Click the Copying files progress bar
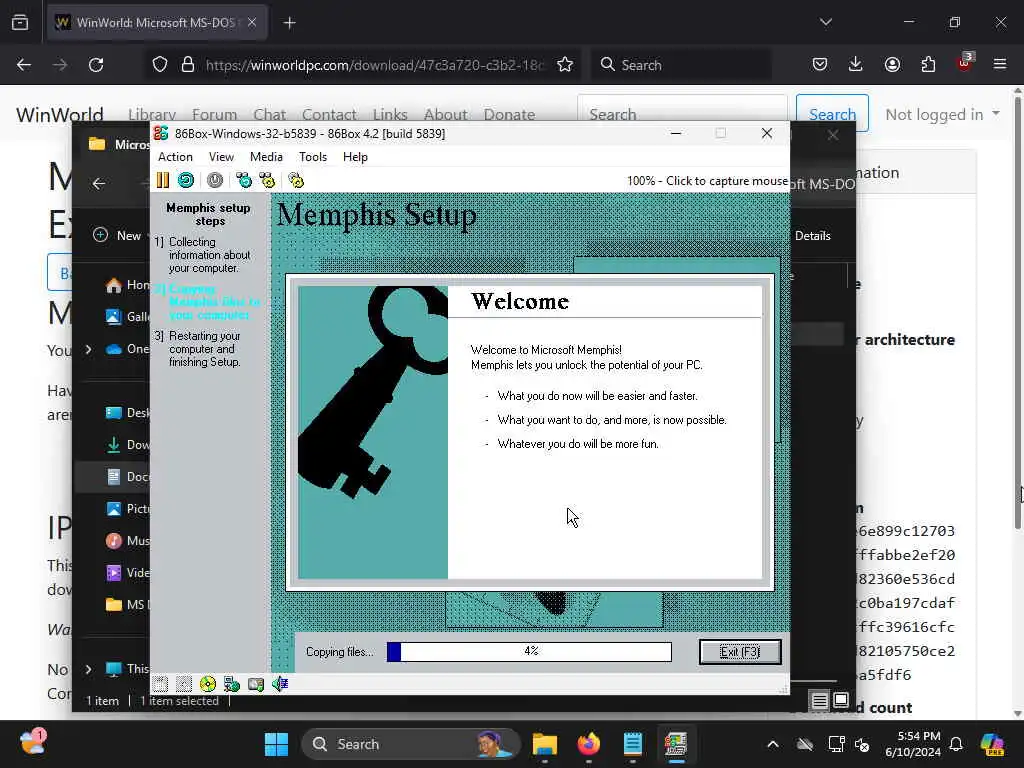The height and width of the screenshot is (768, 1024). coord(529,652)
